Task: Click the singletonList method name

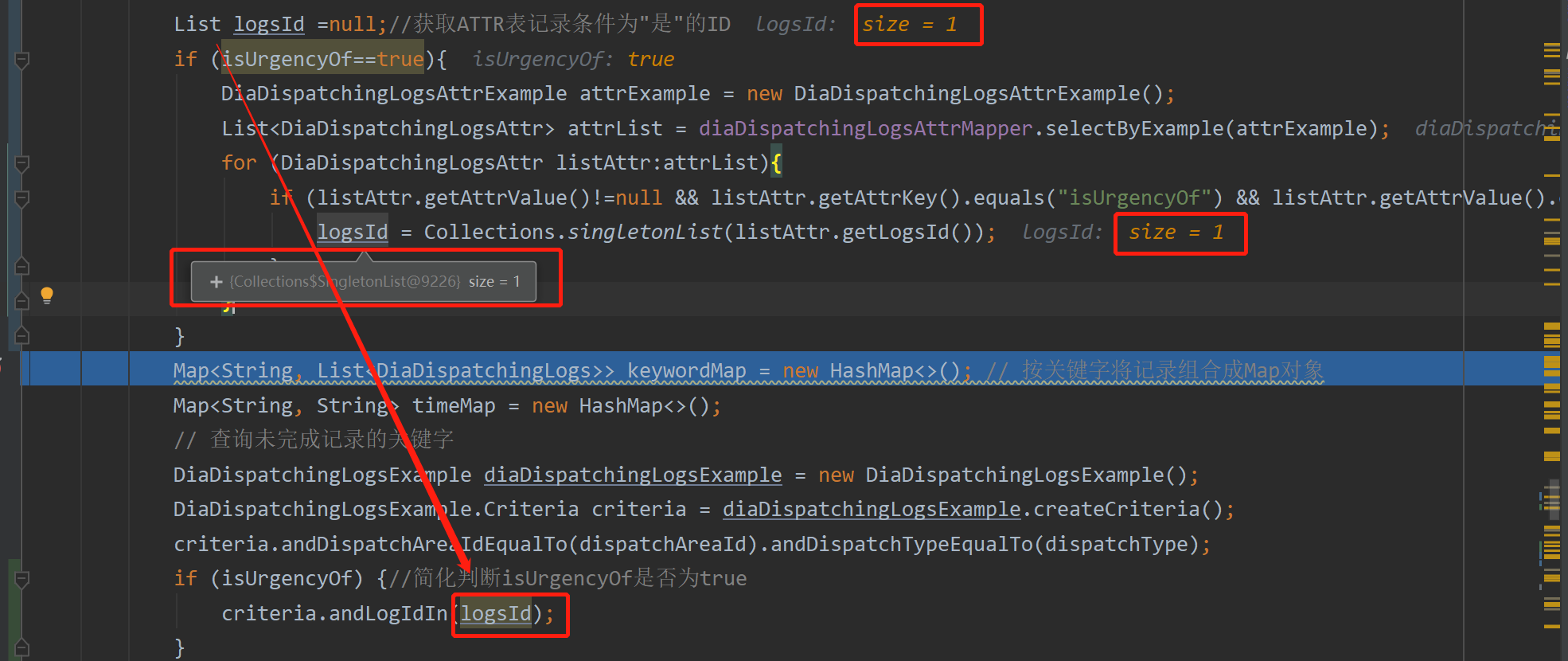Action: [x=645, y=233]
